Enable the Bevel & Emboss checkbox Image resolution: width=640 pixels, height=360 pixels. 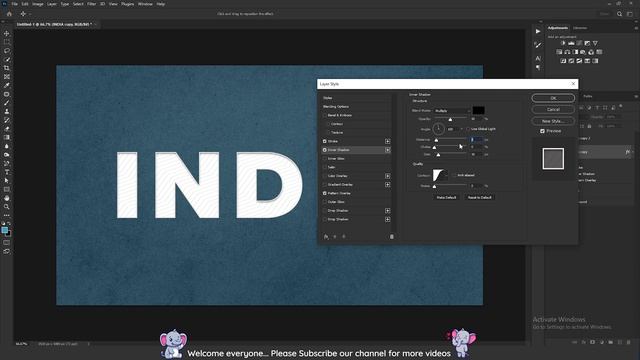pyautogui.click(x=325, y=116)
